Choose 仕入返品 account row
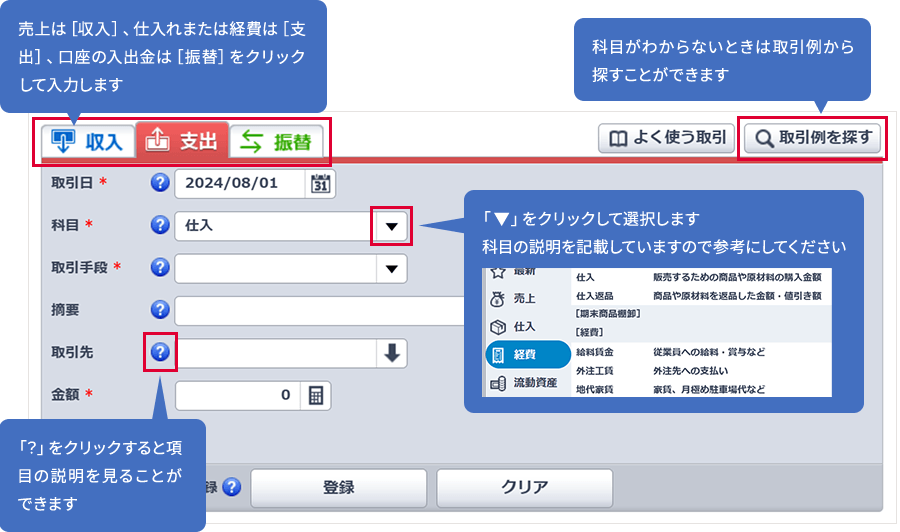 pos(701,296)
